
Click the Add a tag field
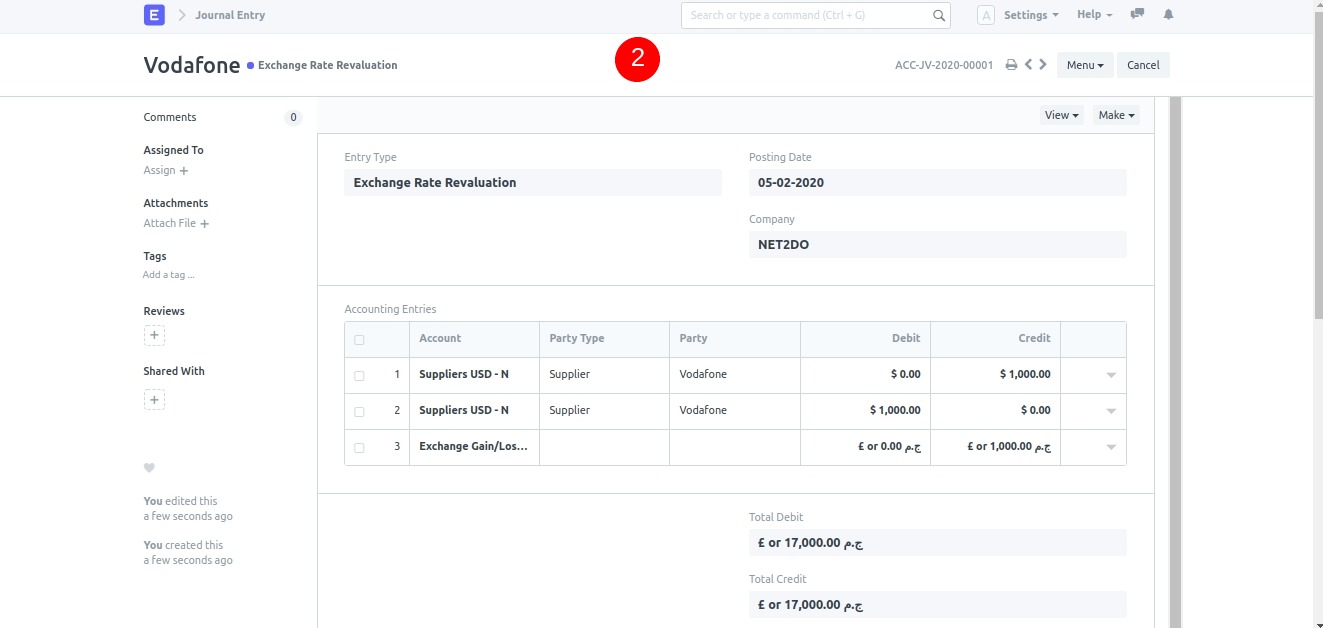click(169, 275)
